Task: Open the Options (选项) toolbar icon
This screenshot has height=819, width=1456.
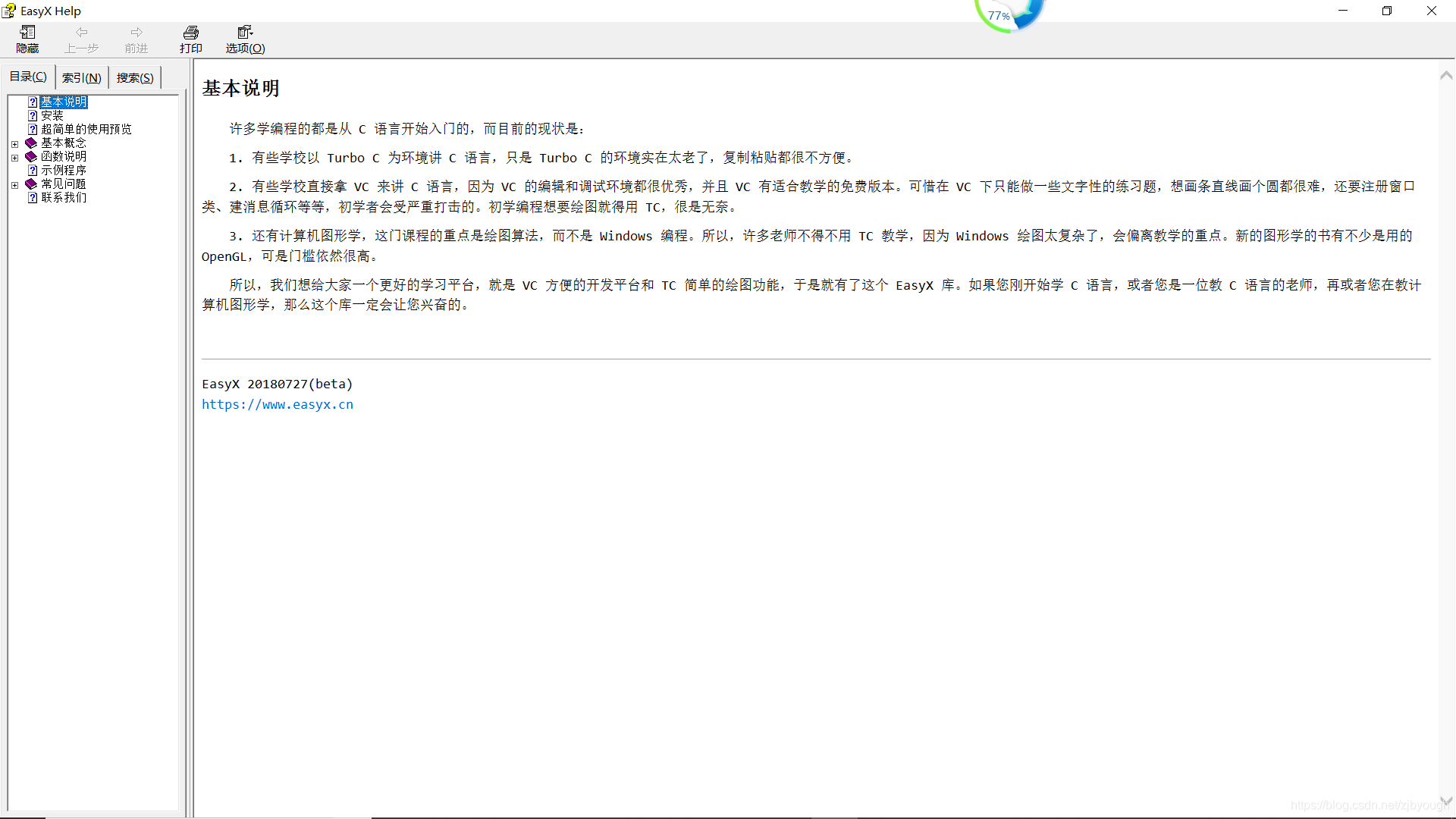Action: (244, 32)
